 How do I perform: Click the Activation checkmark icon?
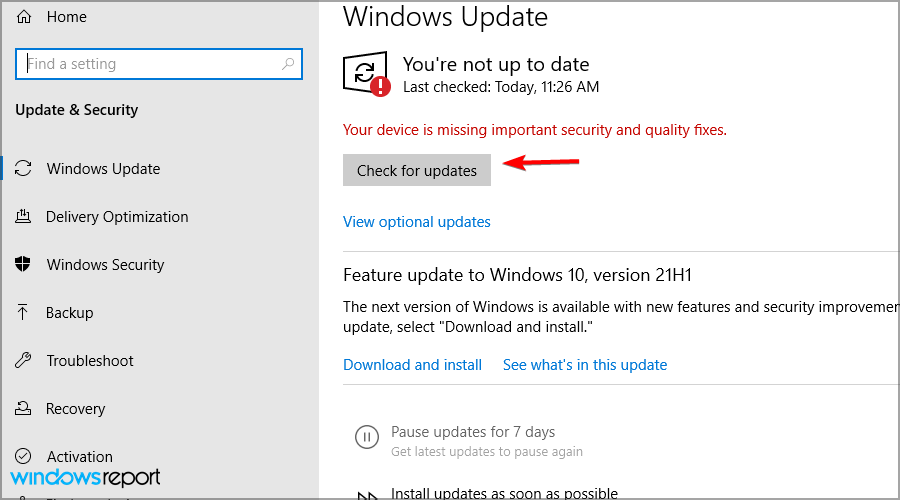(x=24, y=457)
